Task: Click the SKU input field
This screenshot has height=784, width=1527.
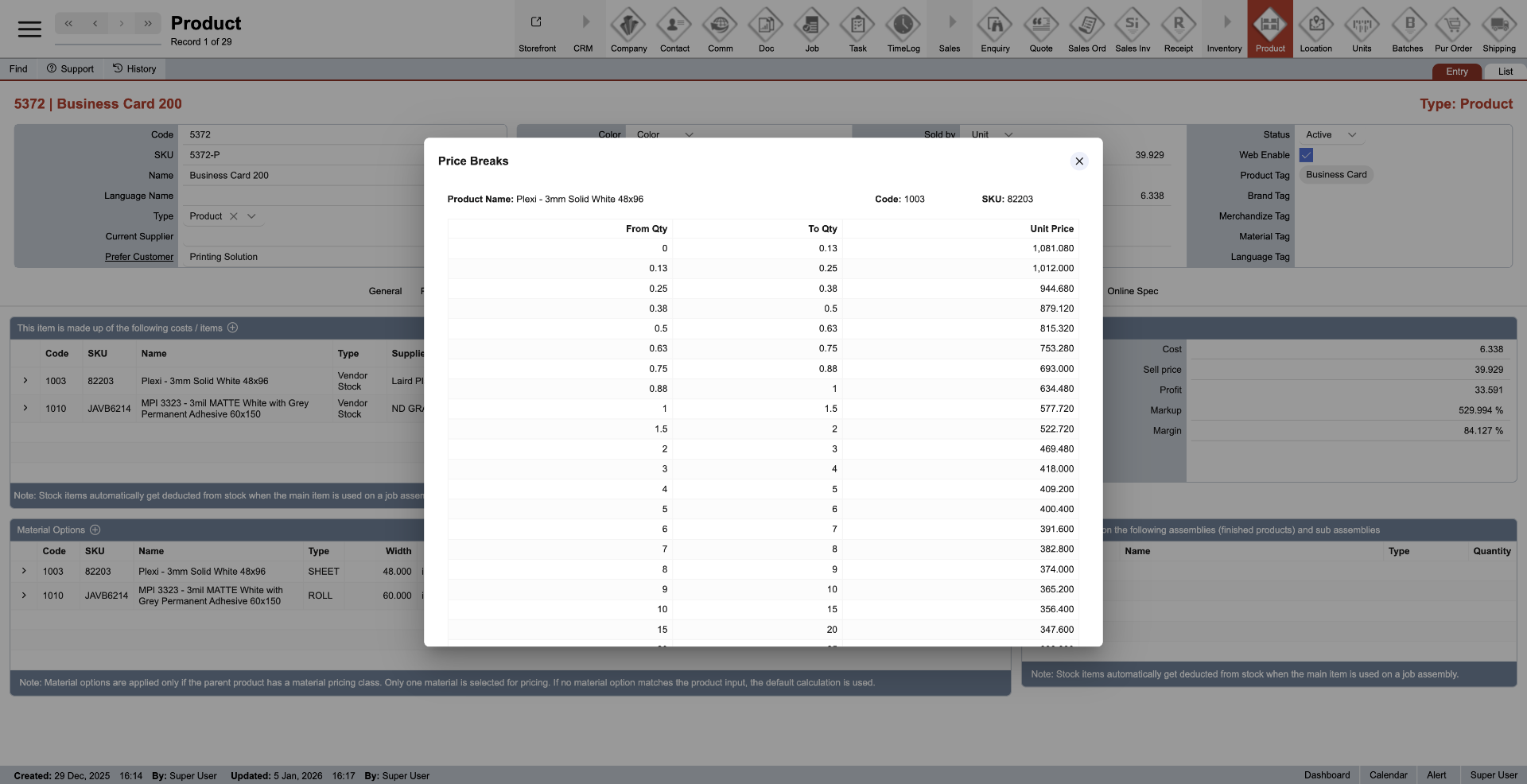Action: (x=302, y=155)
